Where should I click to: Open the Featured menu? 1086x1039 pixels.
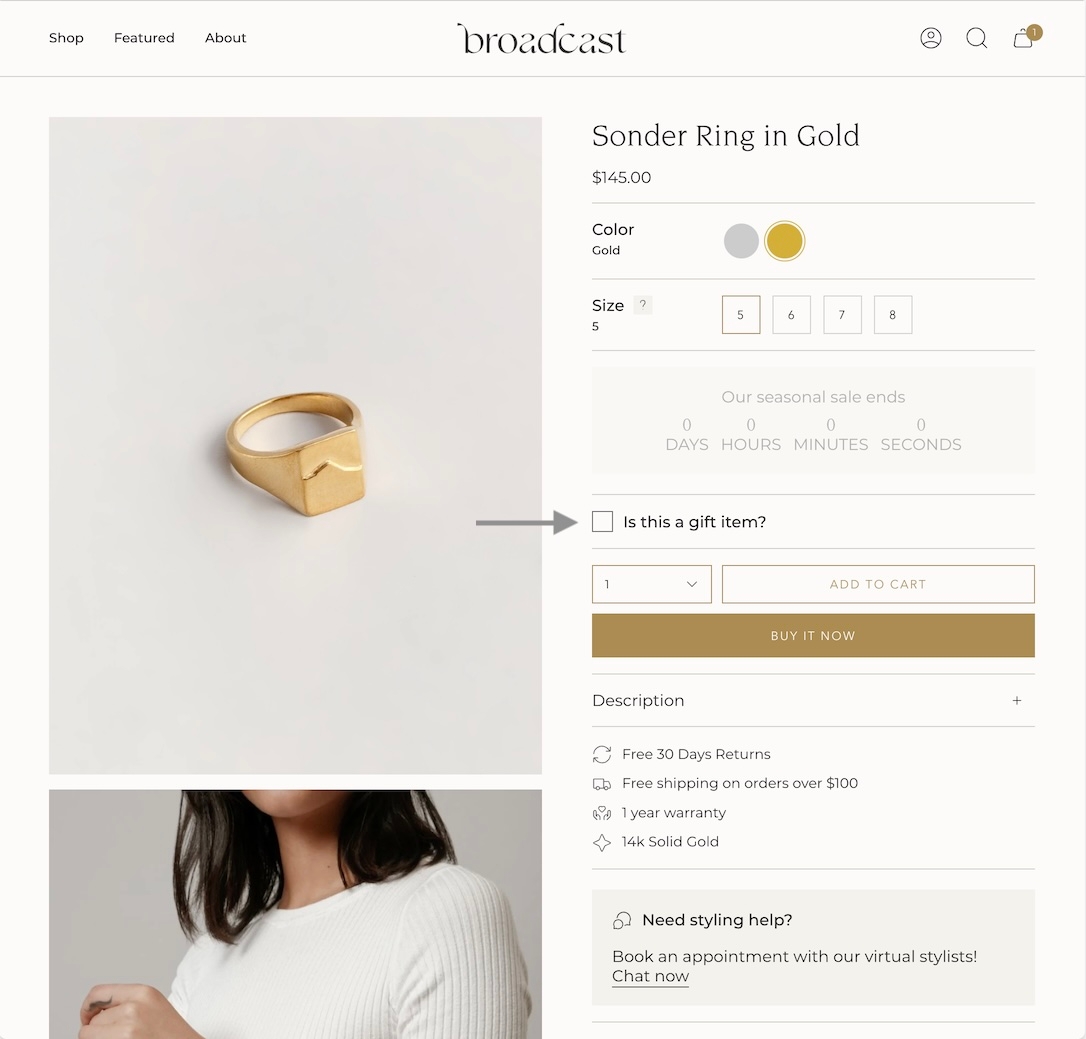point(144,38)
